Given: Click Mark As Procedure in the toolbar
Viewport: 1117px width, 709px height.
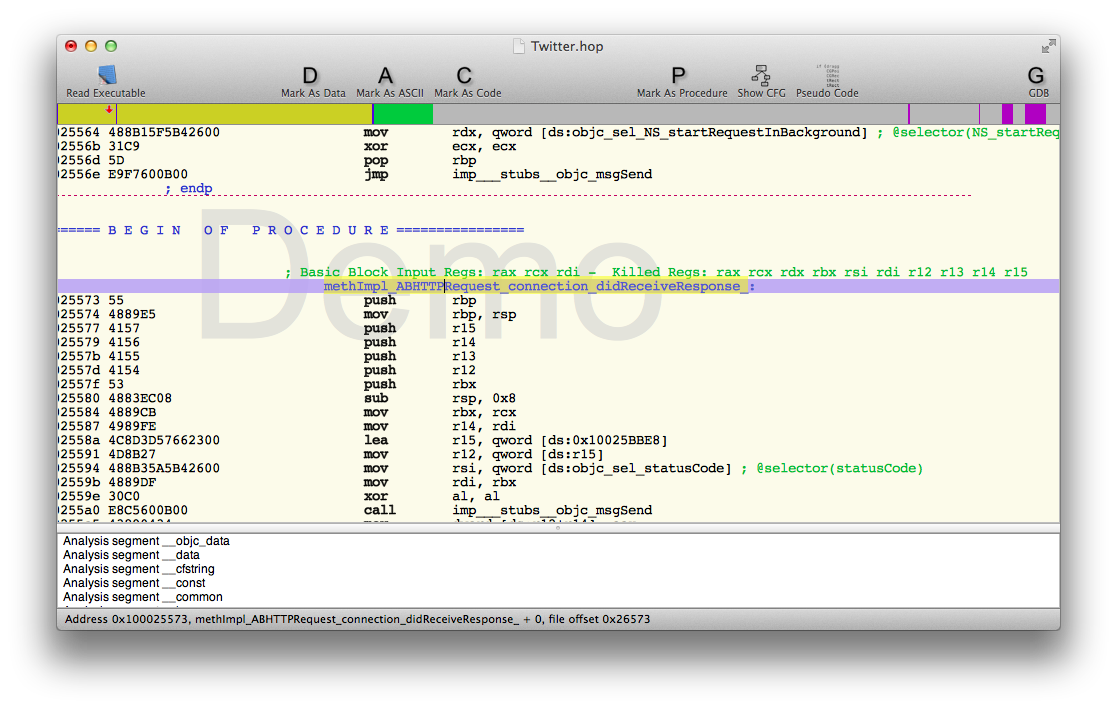Looking at the screenshot, I should pos(679,76).
